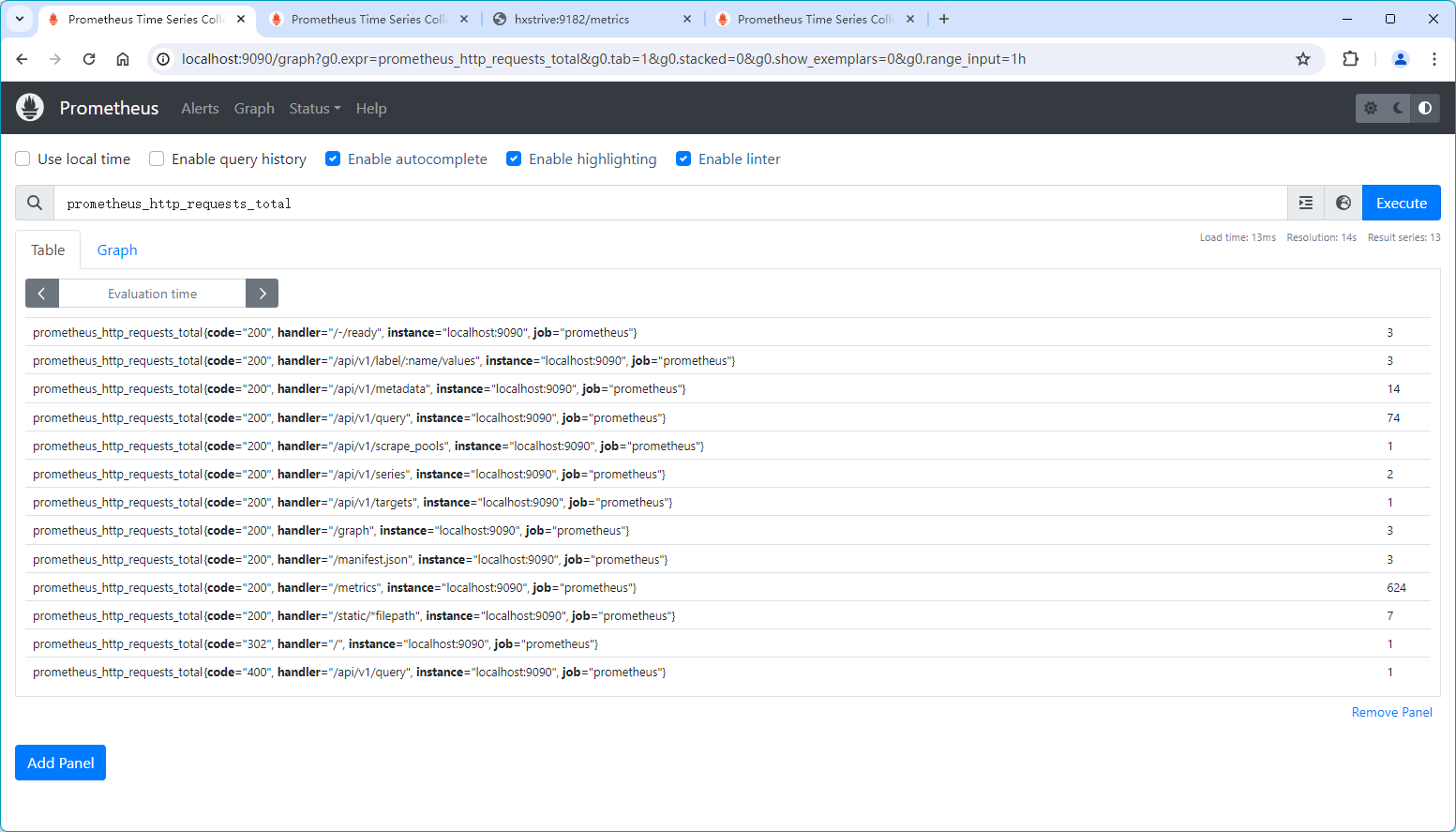Click the Execute button
The width and height of the screenshot is (1456, 832).
click(x=1402, y=203)
